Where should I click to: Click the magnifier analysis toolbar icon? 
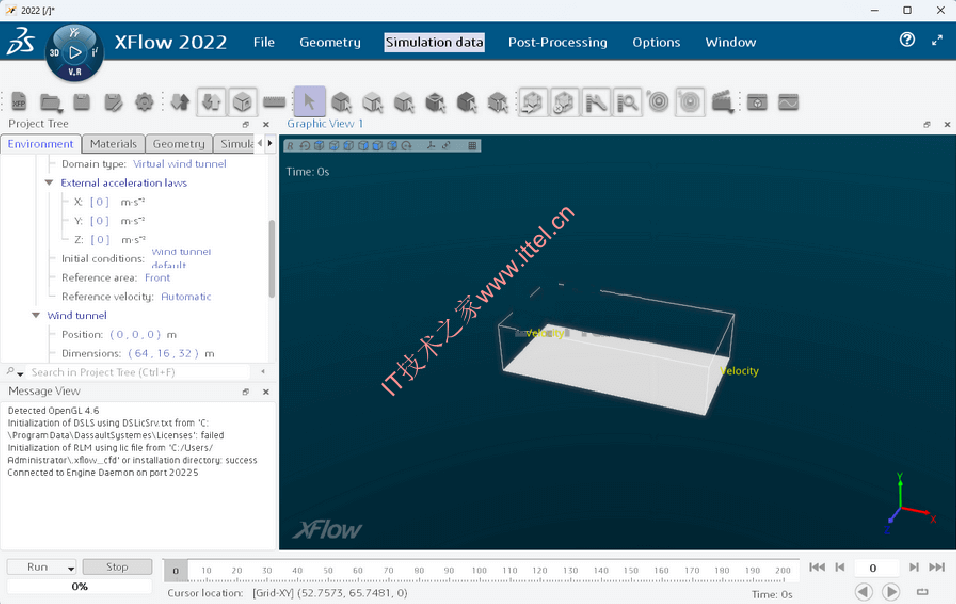point(627,102)
